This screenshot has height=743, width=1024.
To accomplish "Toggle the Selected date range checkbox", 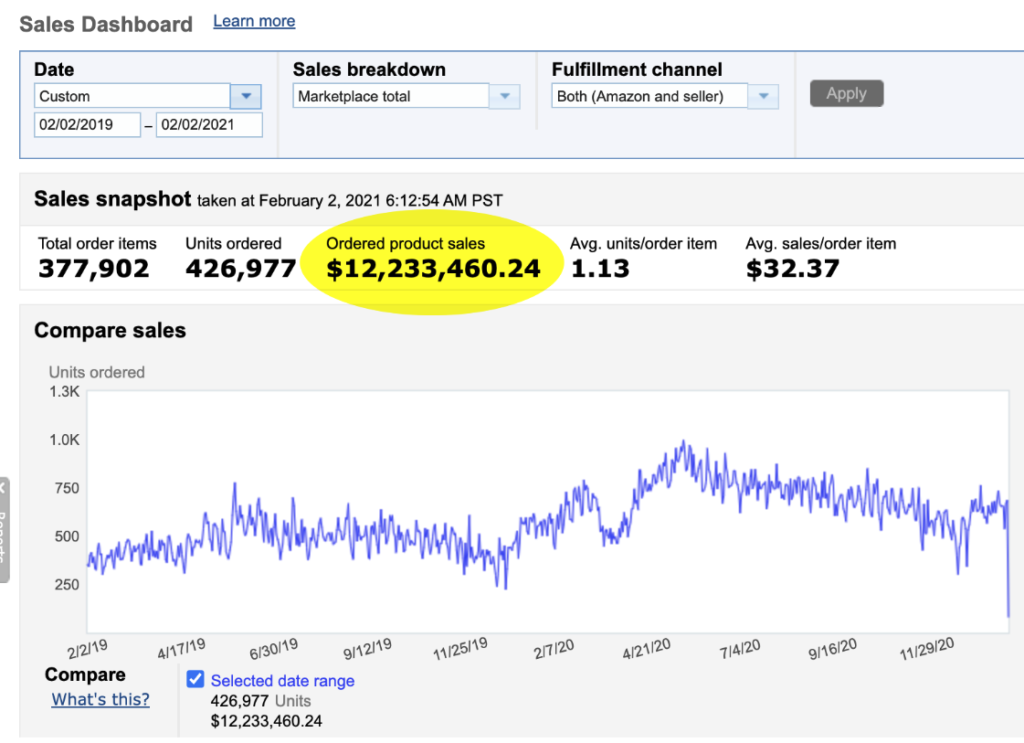I will coord(196,680).
